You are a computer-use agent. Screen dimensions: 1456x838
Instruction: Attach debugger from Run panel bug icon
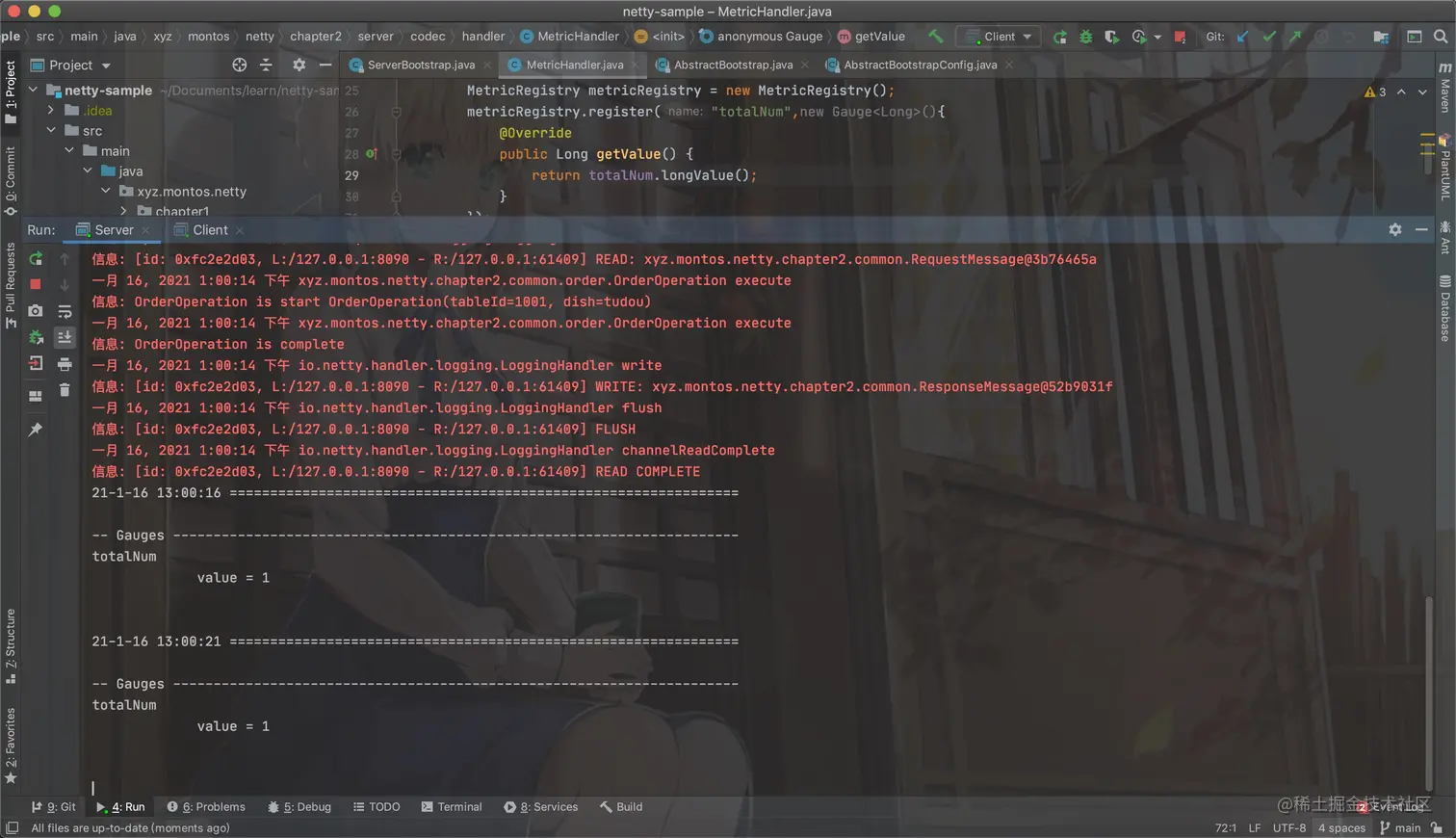36,337
